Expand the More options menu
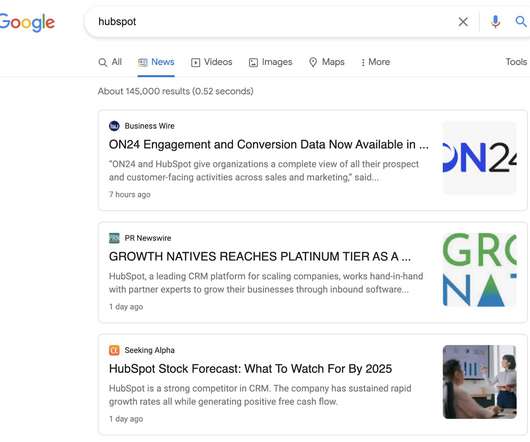This screenshot has width=530, height=442. 375,62
